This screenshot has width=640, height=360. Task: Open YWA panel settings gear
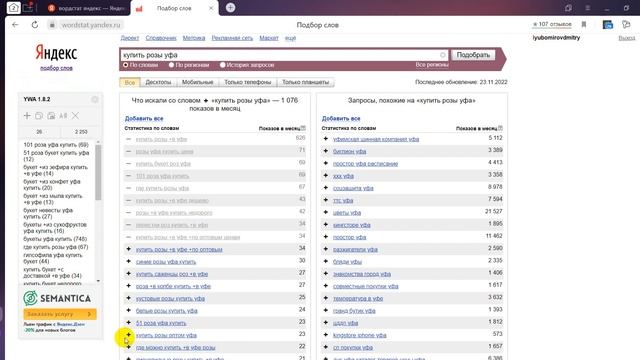pos(95,99)
